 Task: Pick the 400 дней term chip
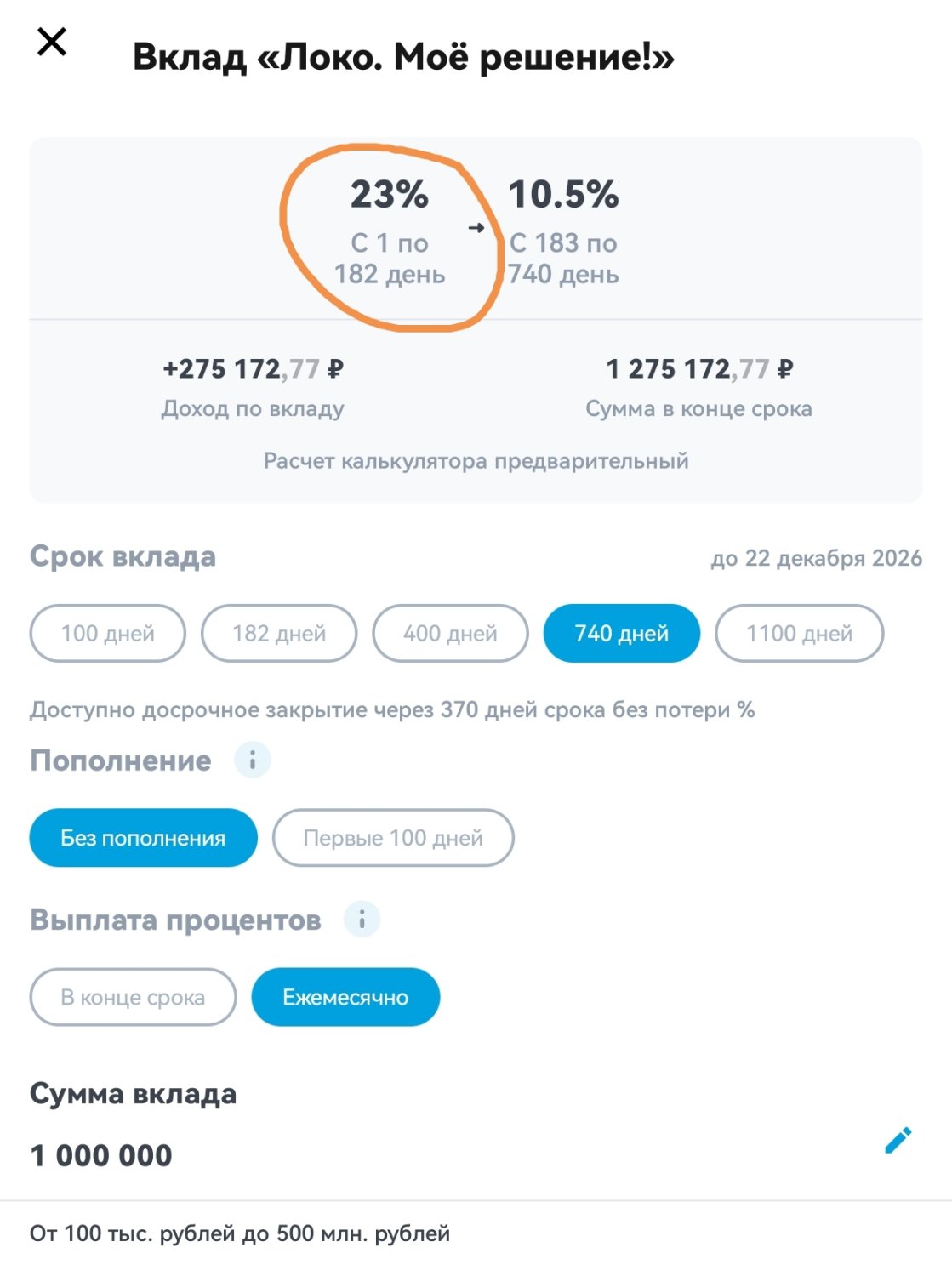[450, 634]
